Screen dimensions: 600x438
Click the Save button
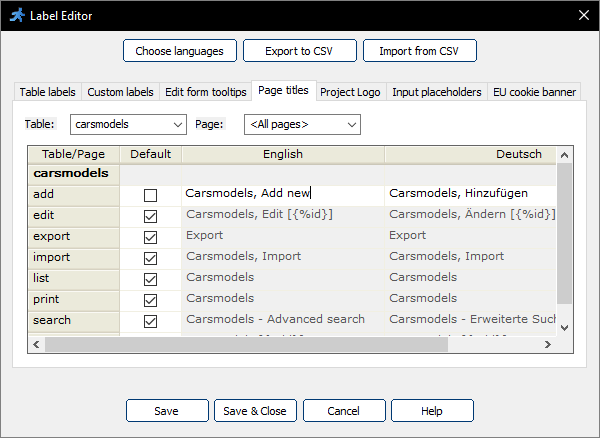click(x=167, y=410)
